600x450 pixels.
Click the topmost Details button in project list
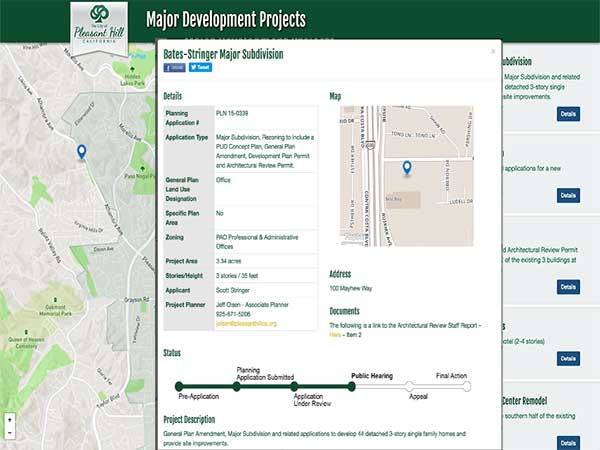[567, 114]
